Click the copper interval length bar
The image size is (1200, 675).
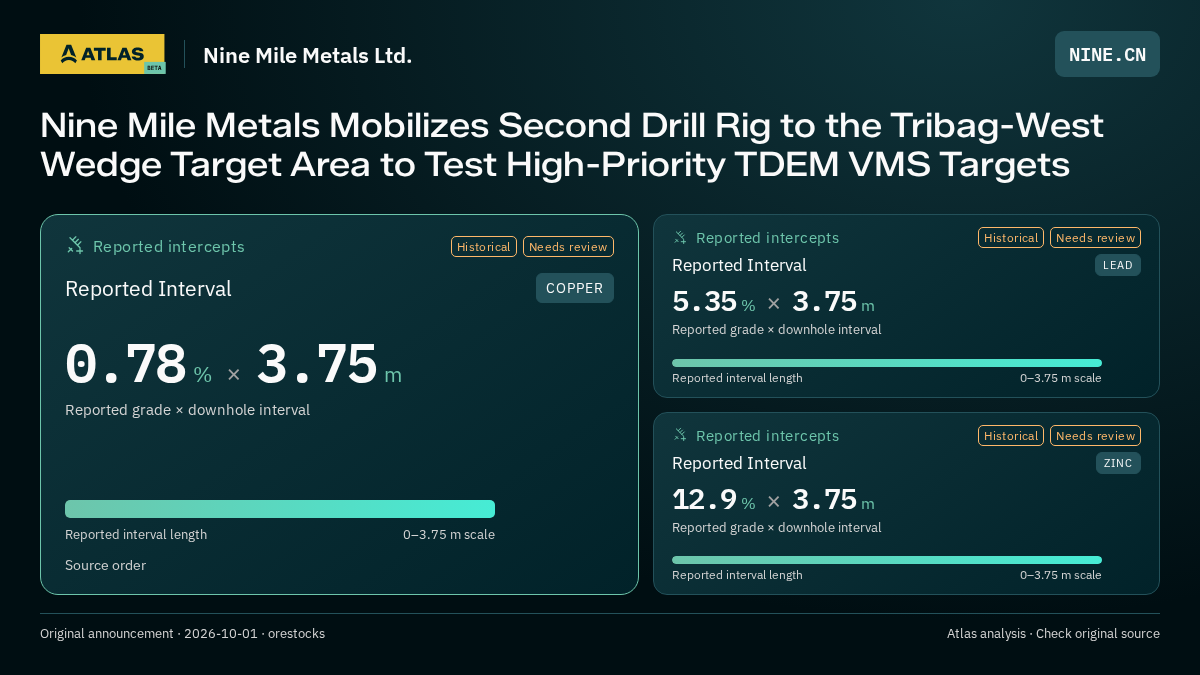pos(280,509)
